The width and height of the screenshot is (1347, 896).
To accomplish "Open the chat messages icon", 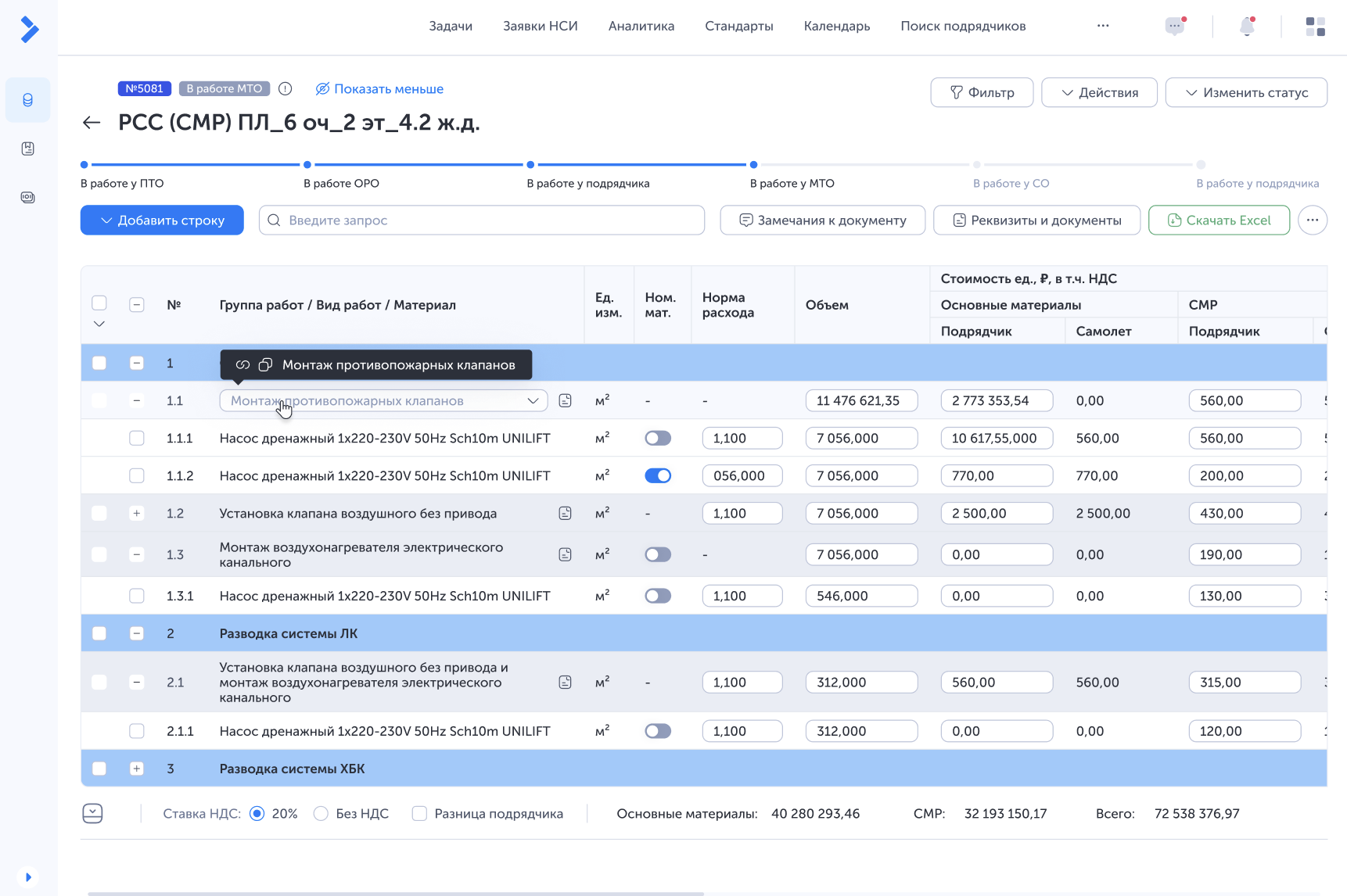I will point(1174,27).
